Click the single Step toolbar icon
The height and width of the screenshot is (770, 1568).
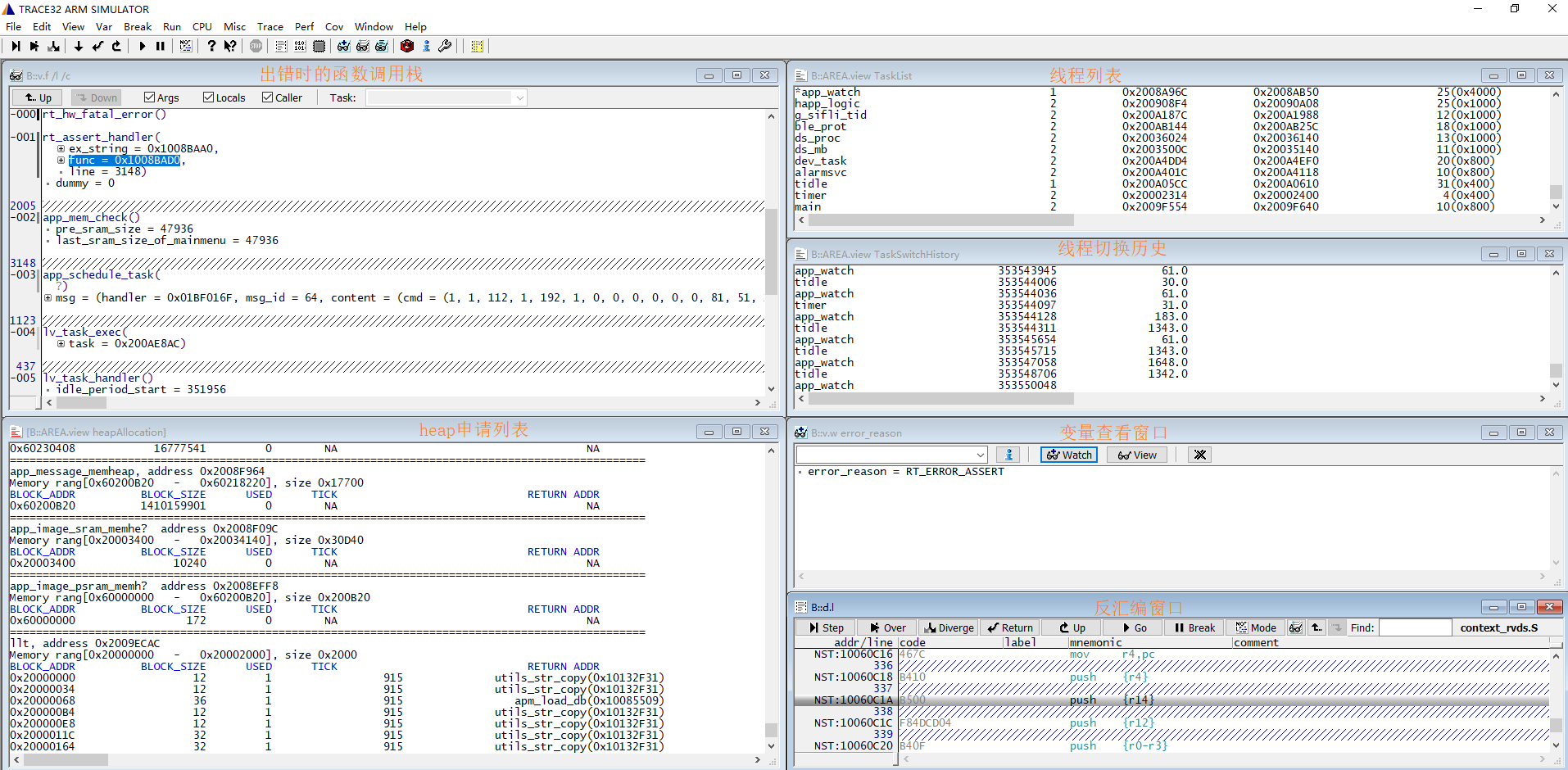tap(16, 47)
